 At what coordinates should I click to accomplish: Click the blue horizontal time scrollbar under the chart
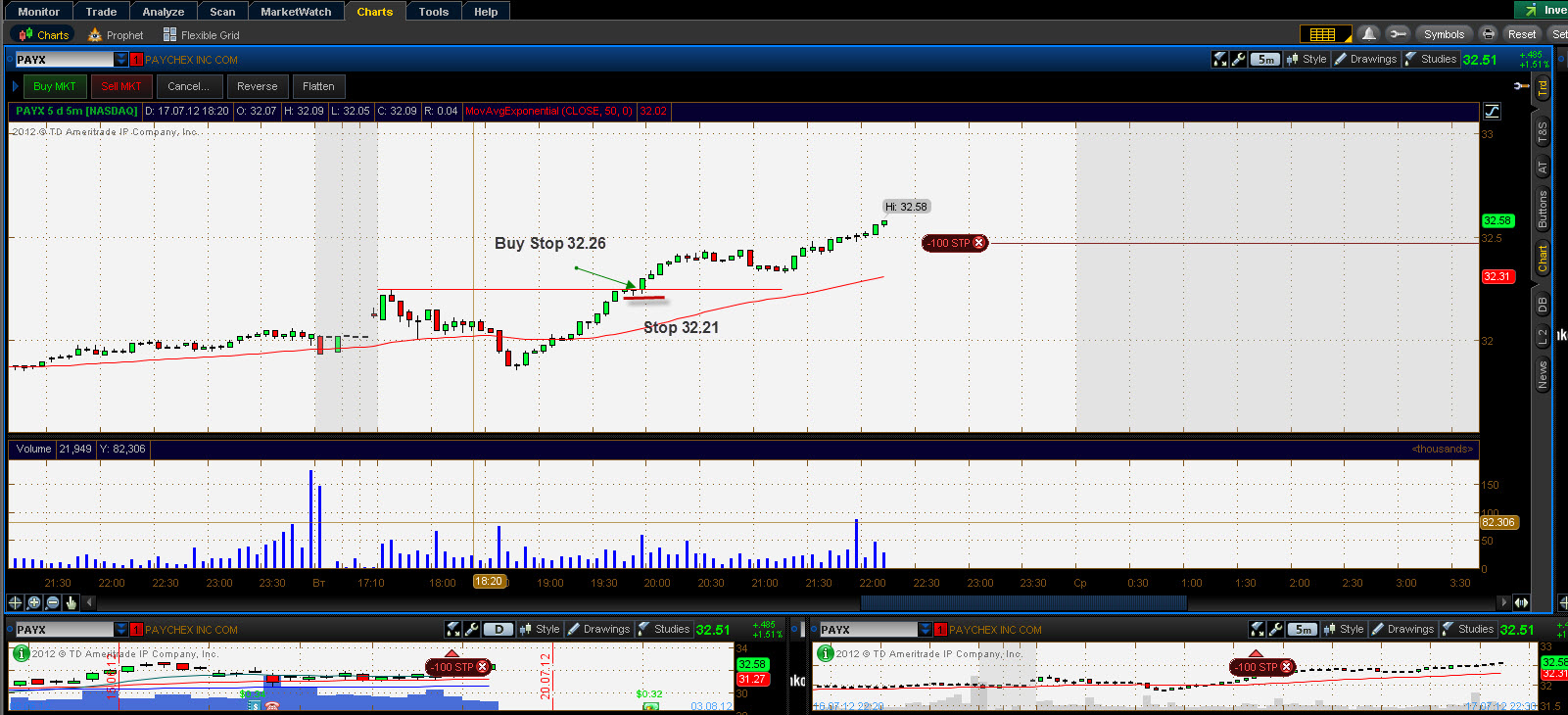click(x=1023, y=602)
